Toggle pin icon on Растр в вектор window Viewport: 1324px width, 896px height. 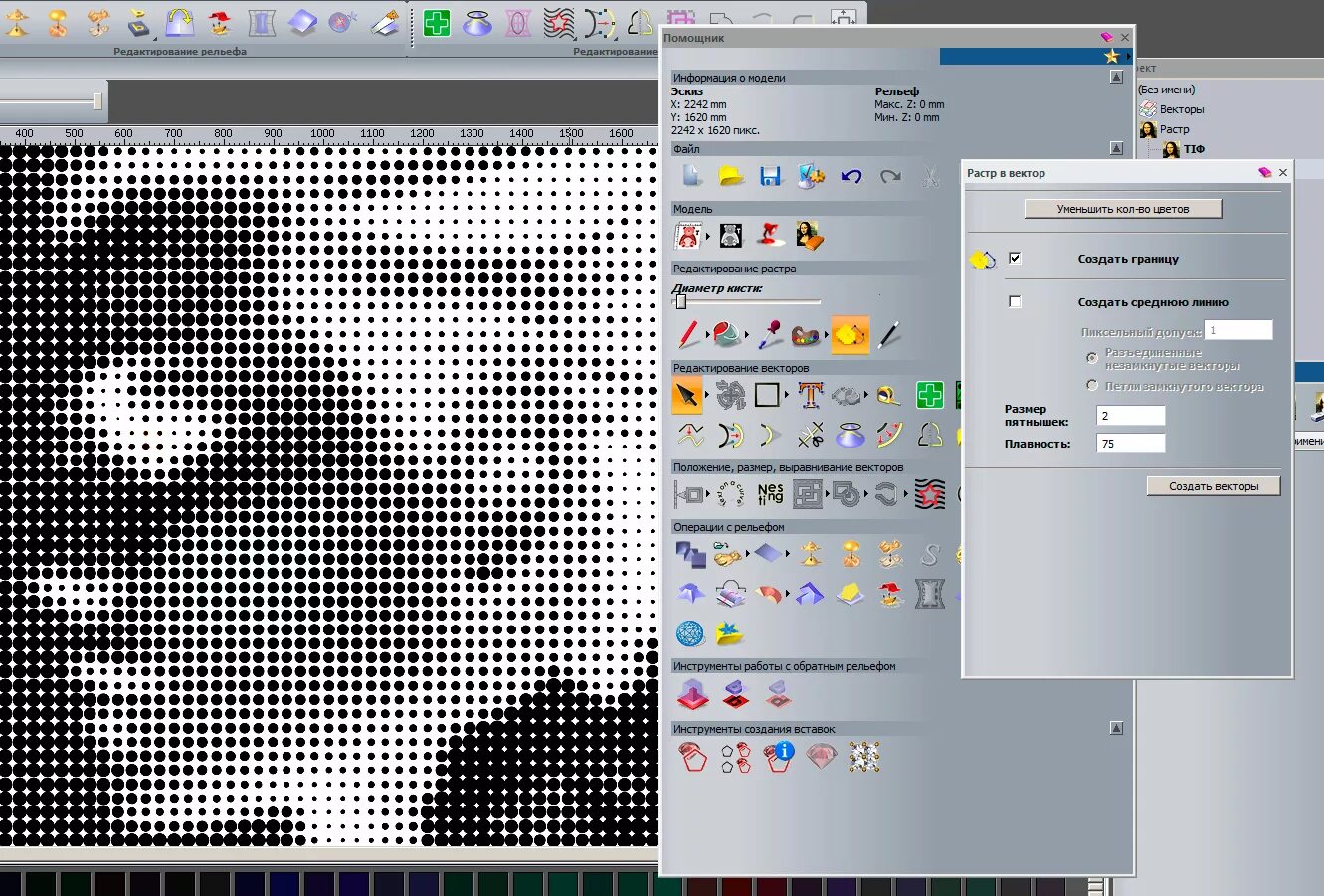1264,172
